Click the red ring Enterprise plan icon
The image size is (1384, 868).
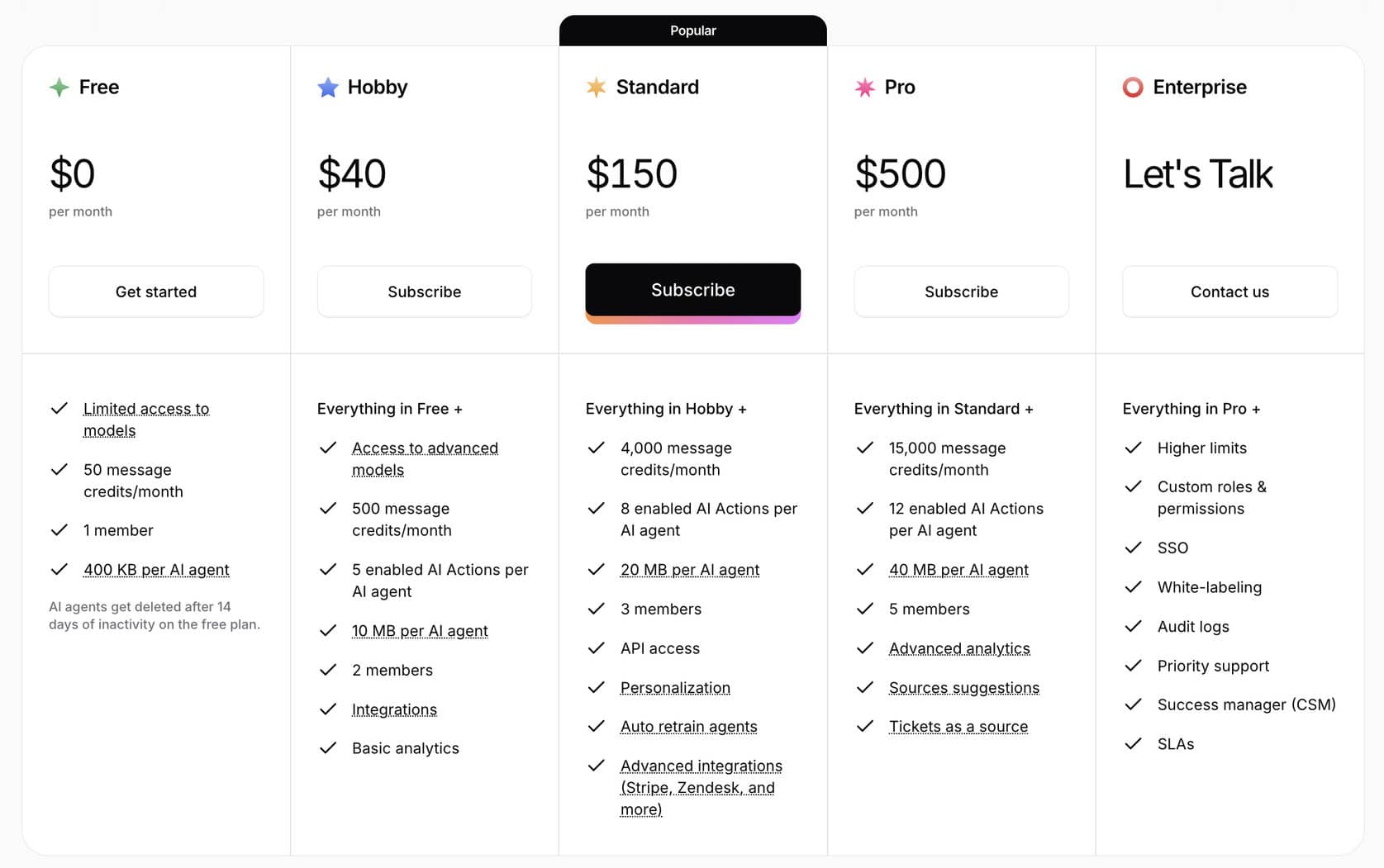pos(1133,88)
